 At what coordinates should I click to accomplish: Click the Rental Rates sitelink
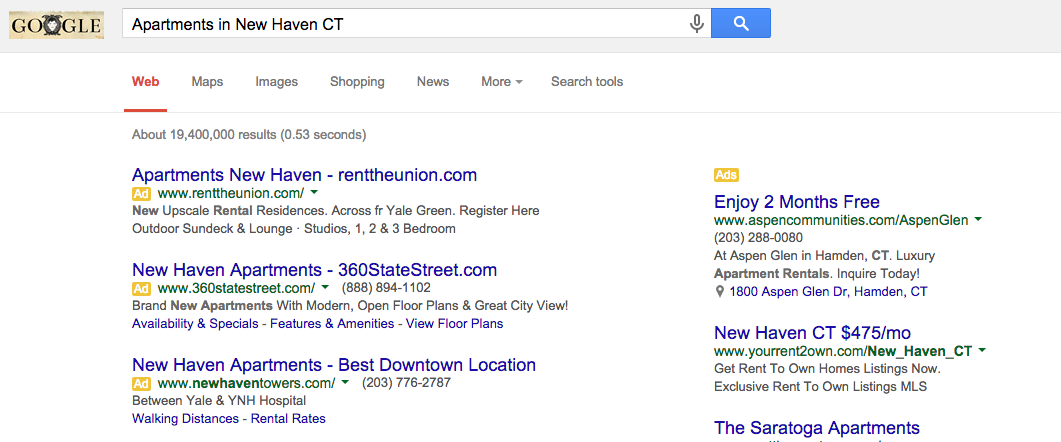point(288,419)
